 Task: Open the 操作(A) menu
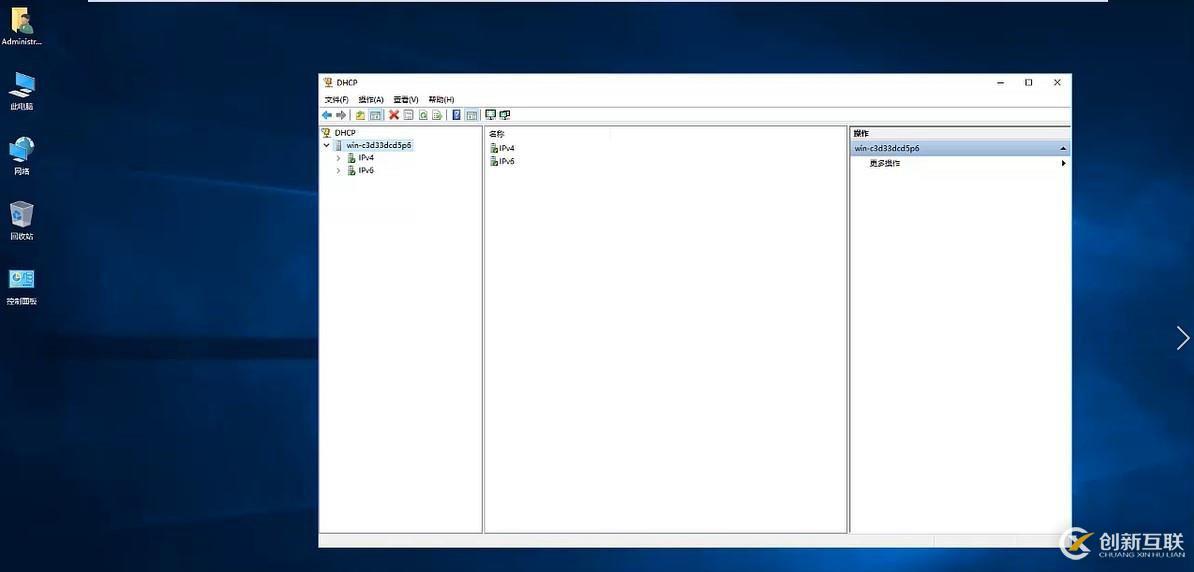coord(371,100)
